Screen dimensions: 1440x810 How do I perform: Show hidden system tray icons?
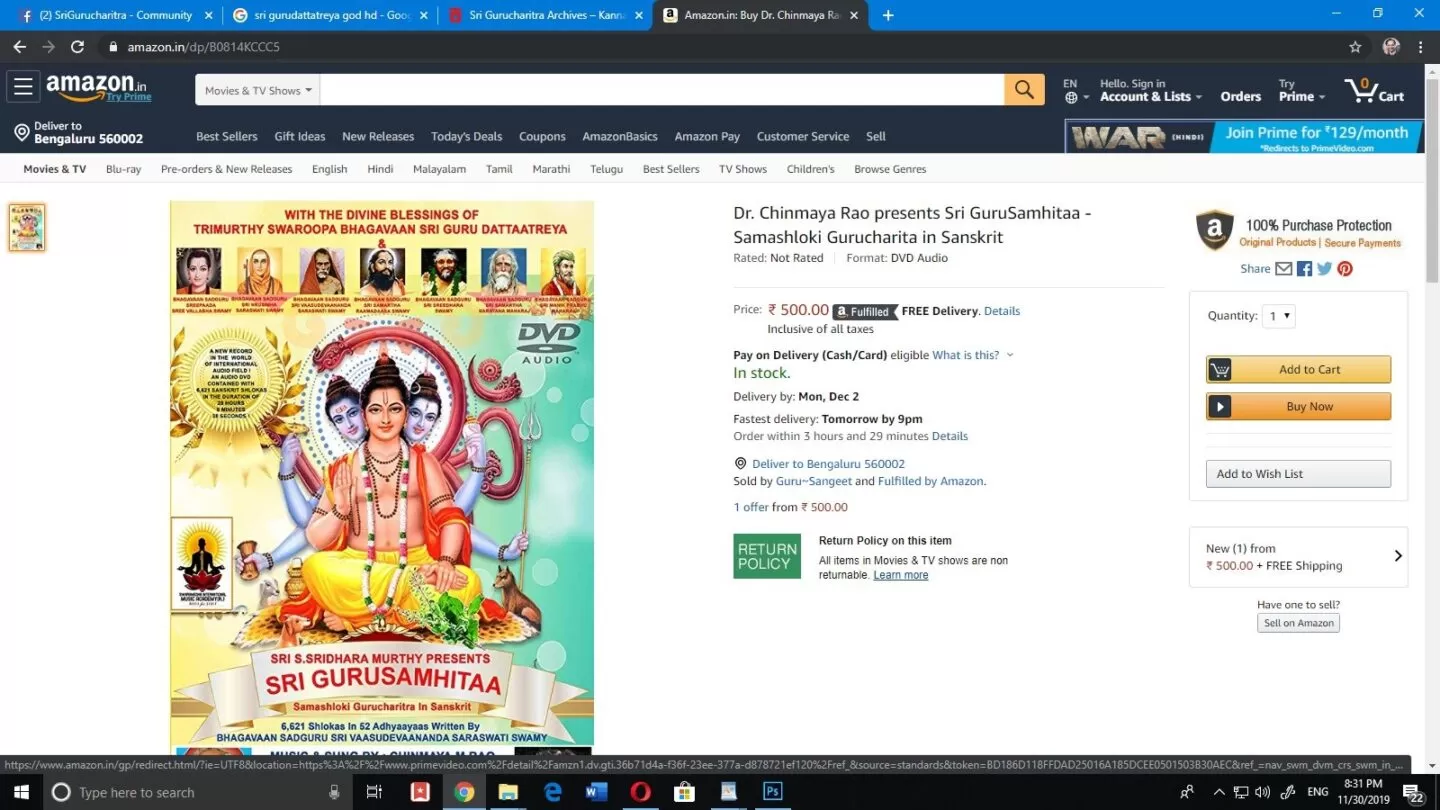(1219, 792)
